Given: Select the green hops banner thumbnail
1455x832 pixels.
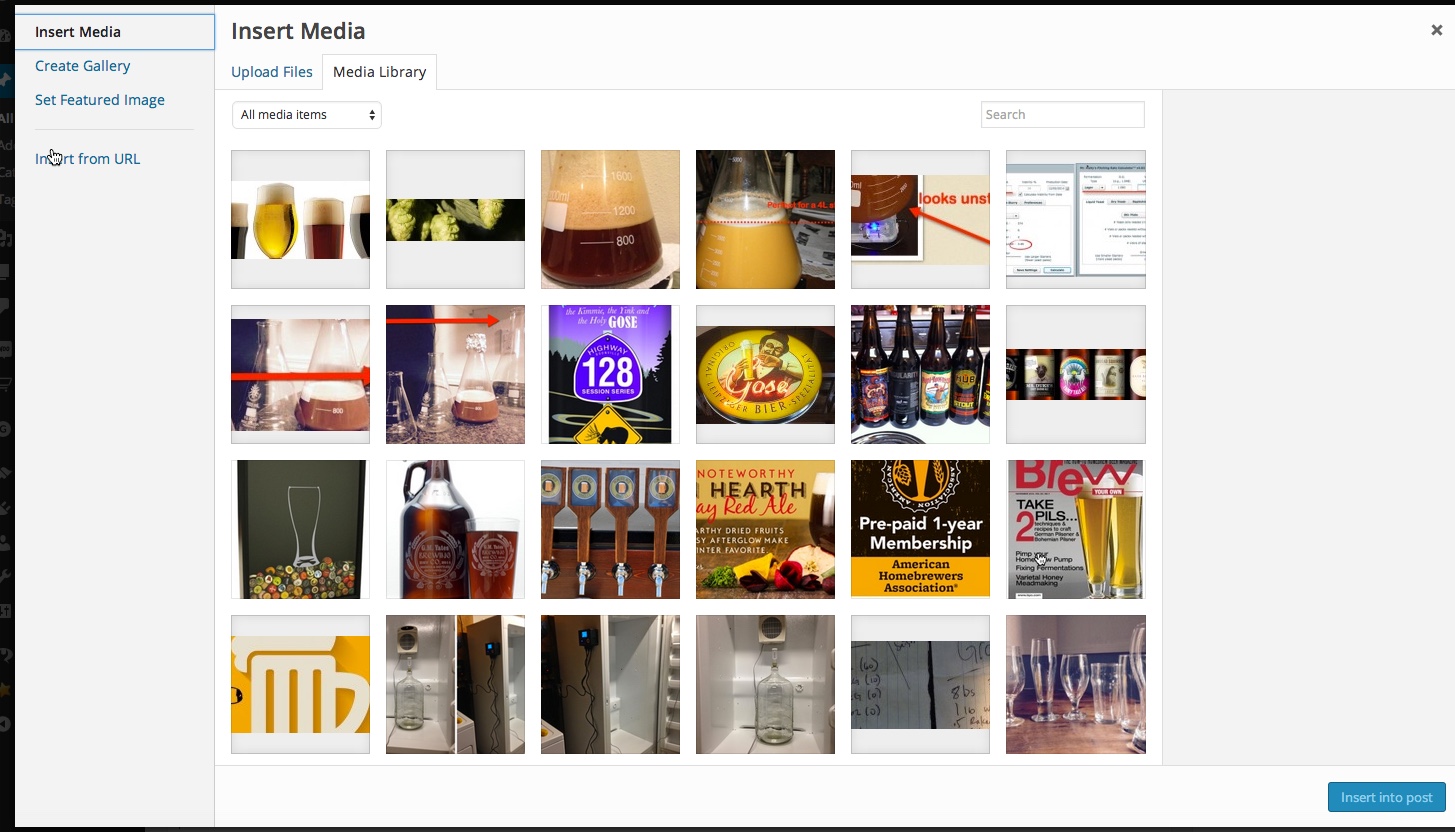Looking at the screenshot, I should (x=455, y=219).
